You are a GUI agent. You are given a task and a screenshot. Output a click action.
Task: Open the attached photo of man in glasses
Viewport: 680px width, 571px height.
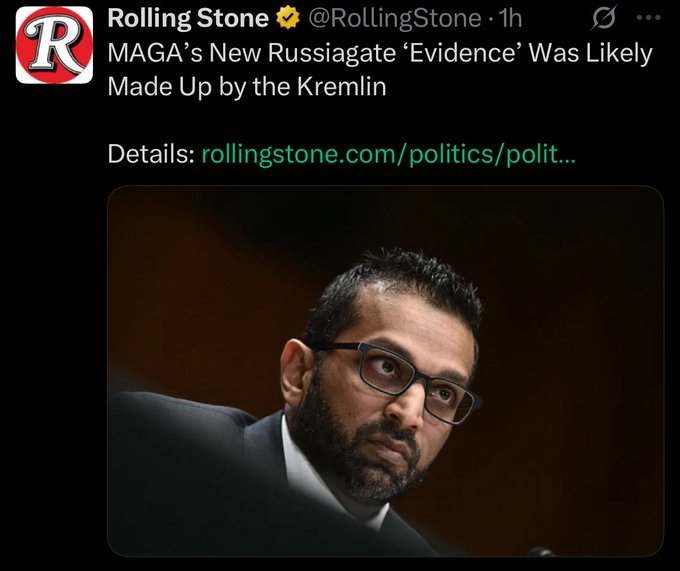pos(385,370)
